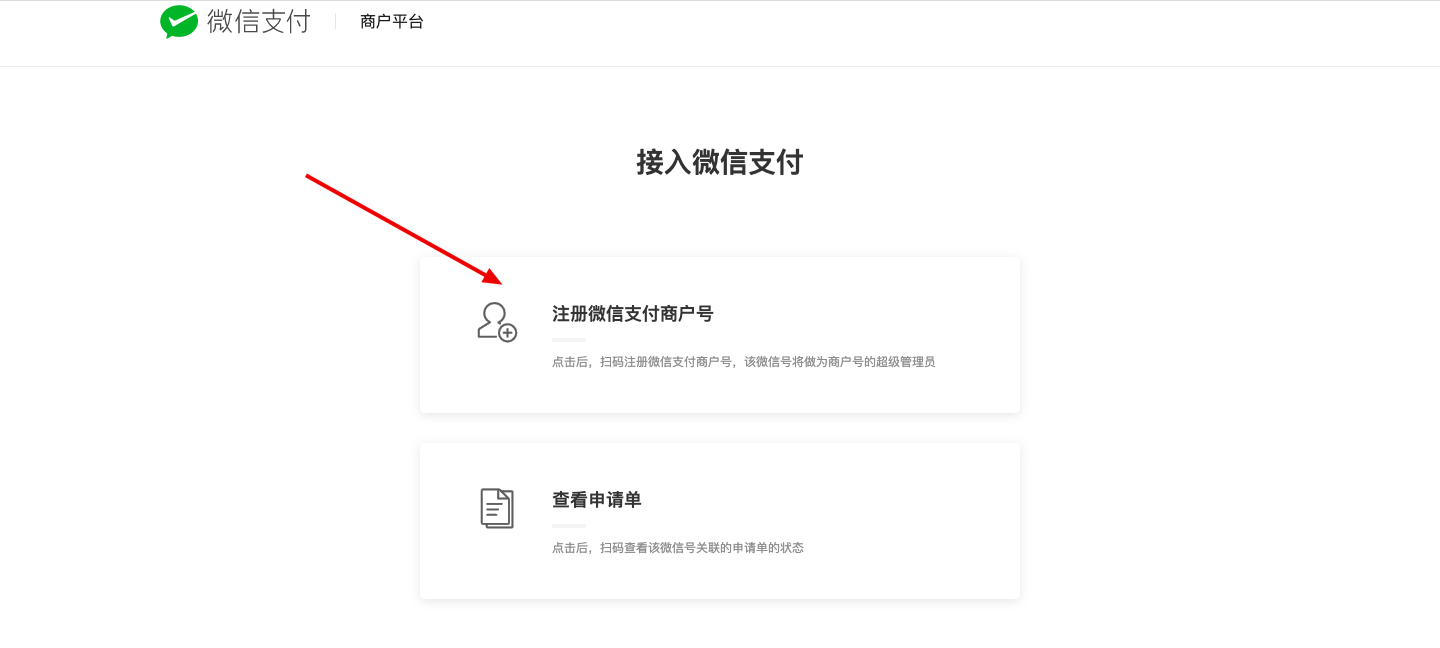The image size is (1440, 648).
Task: Click the 超级管理员 text in the registration description
Action: coord(906,362)
